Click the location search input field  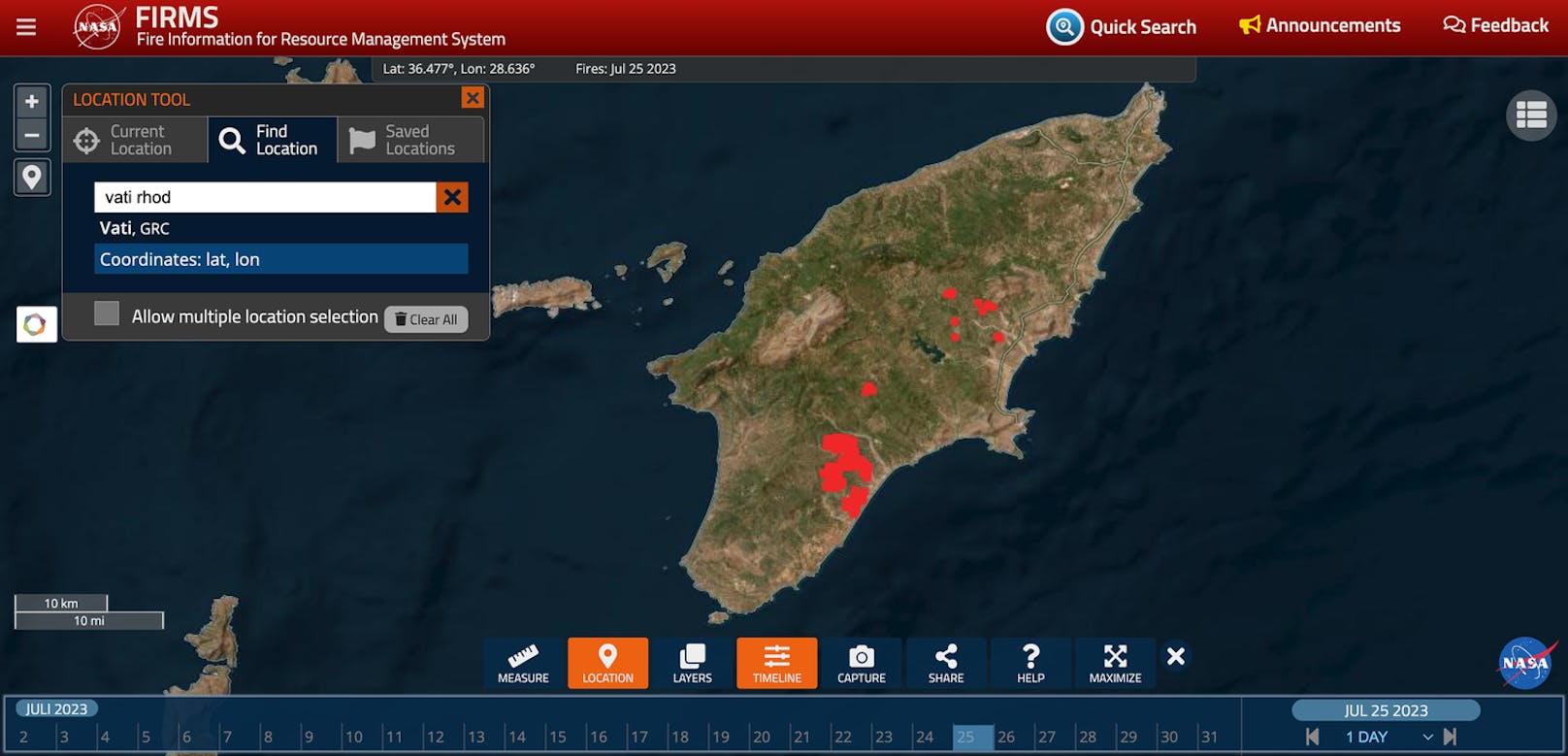click(265, 197)
